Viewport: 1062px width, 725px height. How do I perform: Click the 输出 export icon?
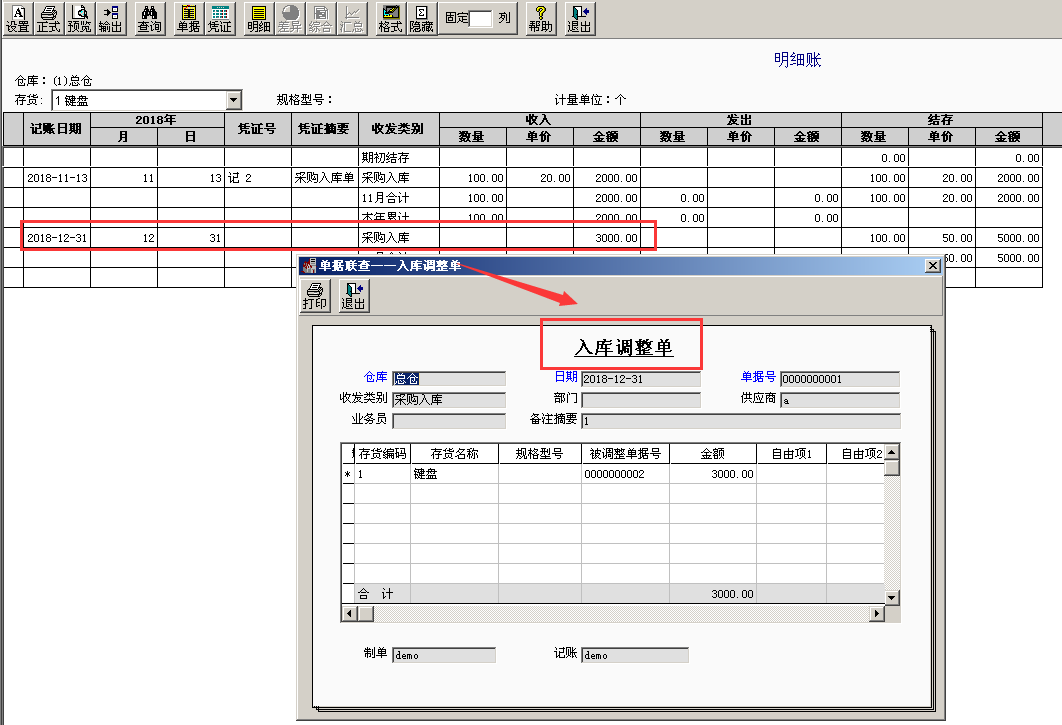[x=111, y=18]
